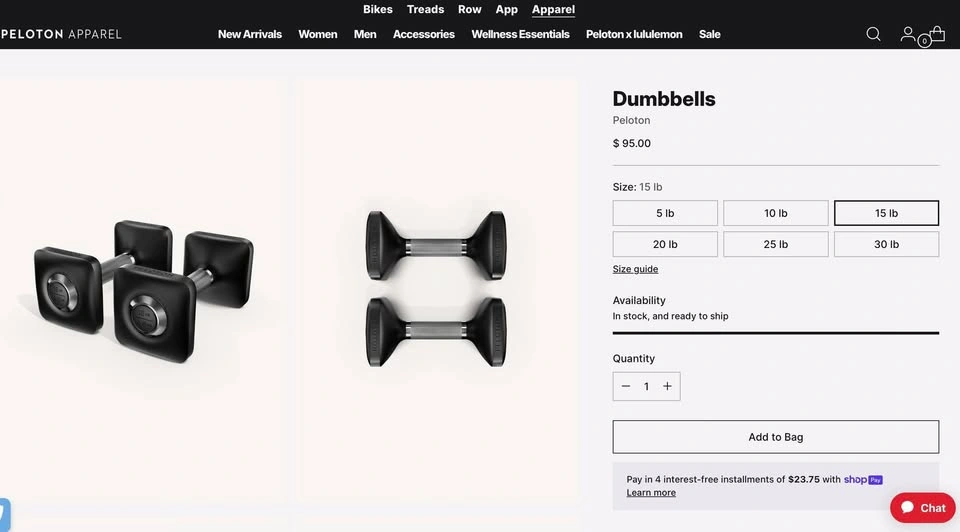960x532 pixels.
Task: Select the 20 lb size option
Action: (665, 244)
